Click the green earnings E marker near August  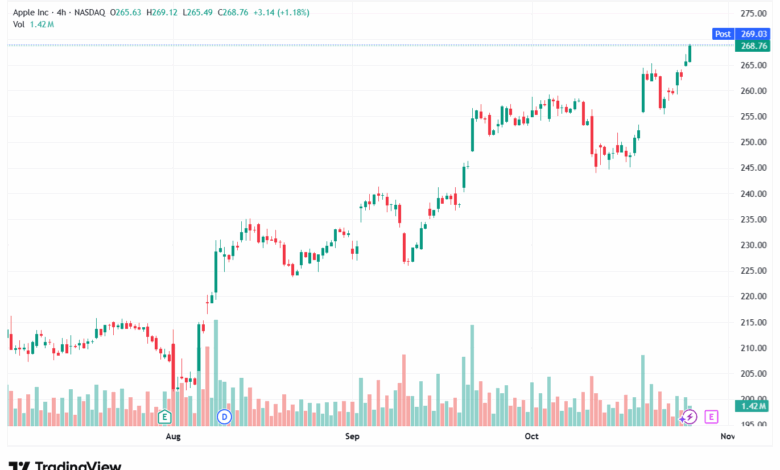click(166, 415)
